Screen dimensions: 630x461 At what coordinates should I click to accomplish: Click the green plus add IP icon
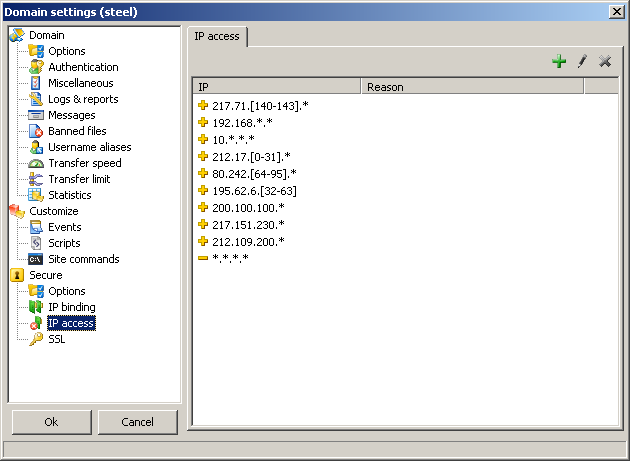(559, 62)
